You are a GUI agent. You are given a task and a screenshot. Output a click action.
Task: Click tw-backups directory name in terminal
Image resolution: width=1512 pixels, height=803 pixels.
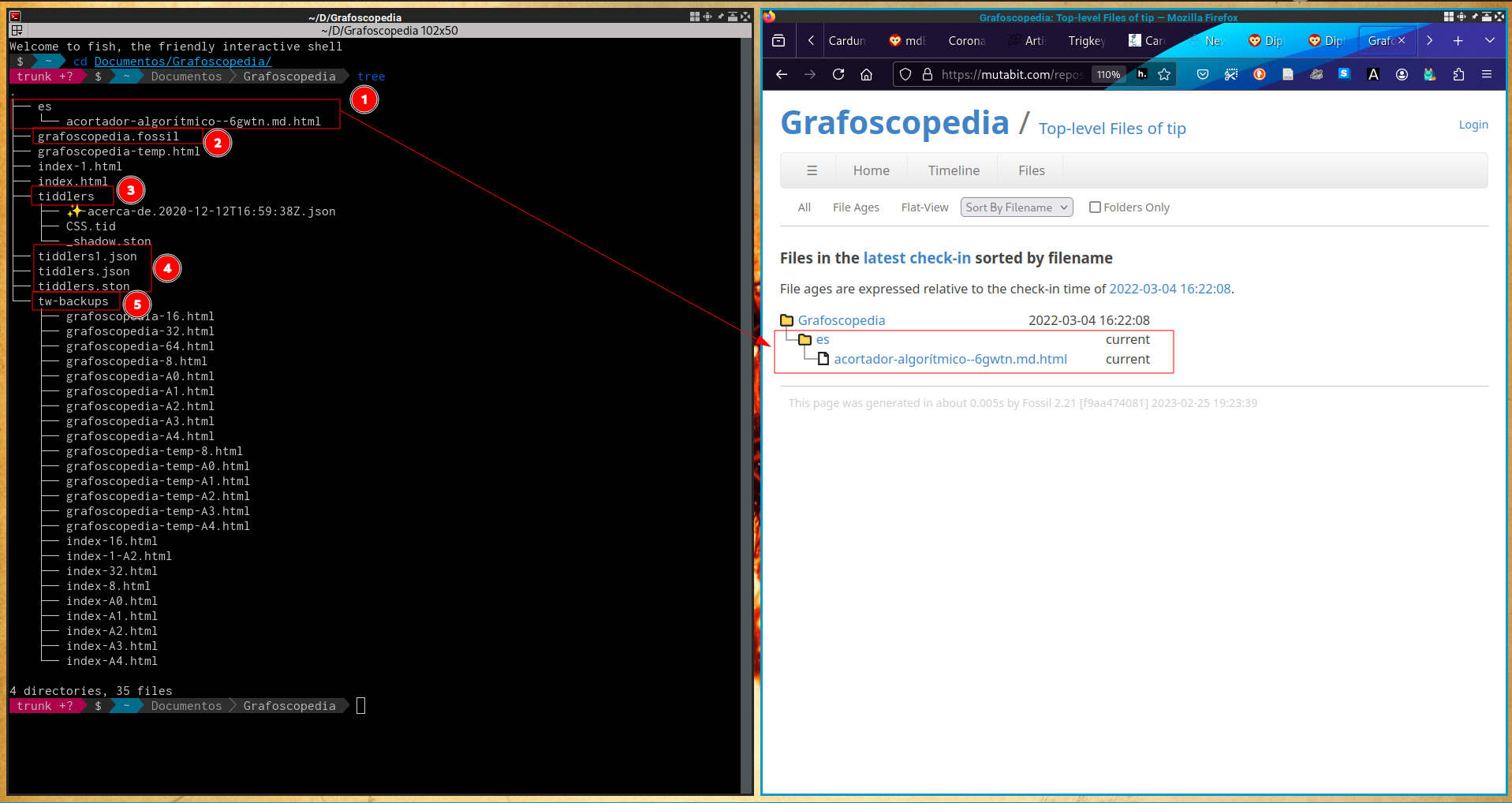click(x=73, y=301)
